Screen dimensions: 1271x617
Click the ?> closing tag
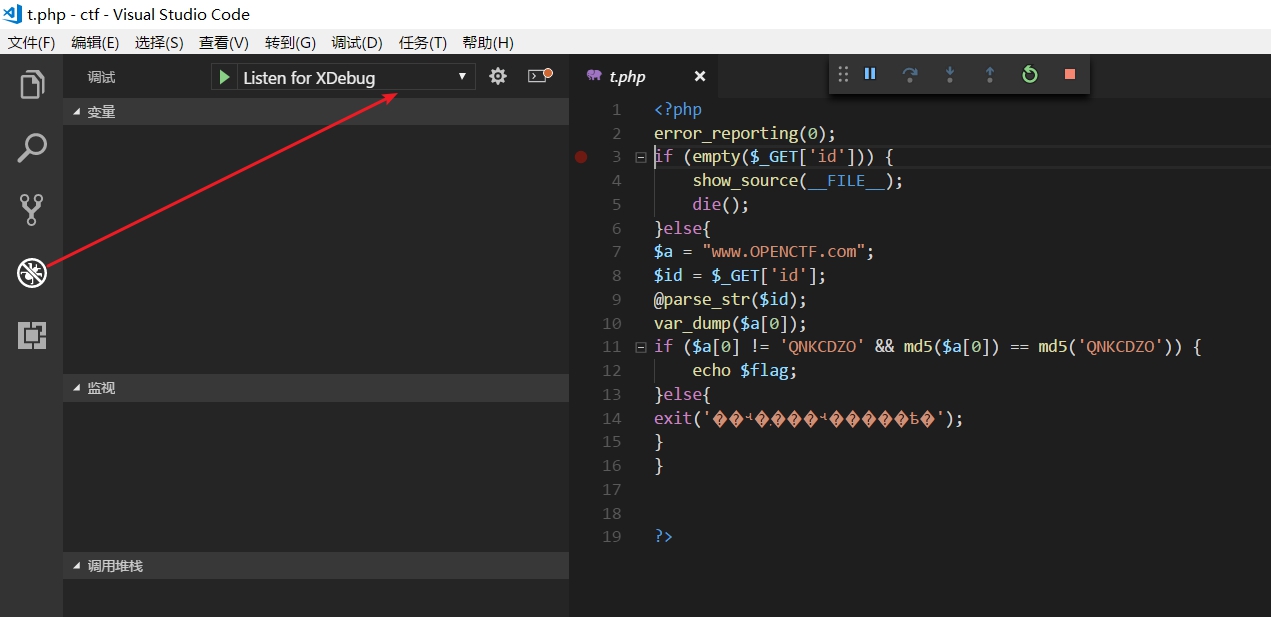tap(663, 537)
